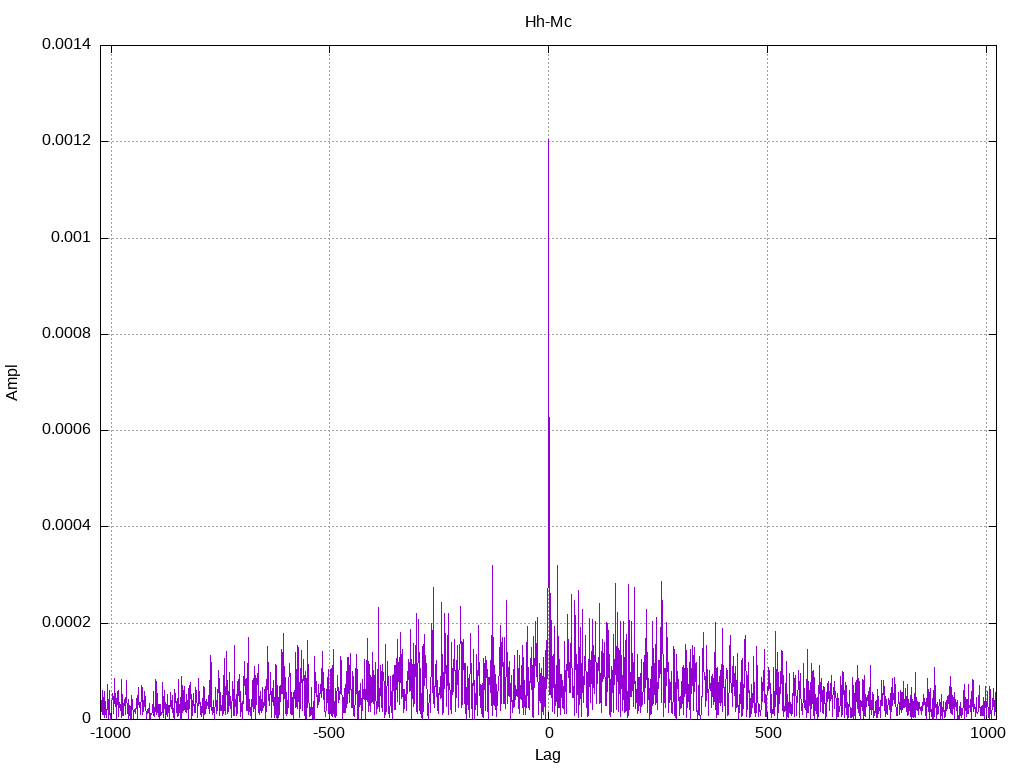The image size is (1024, 768).
Task: Click the -500 x-axis tick label
Action: 329,733
